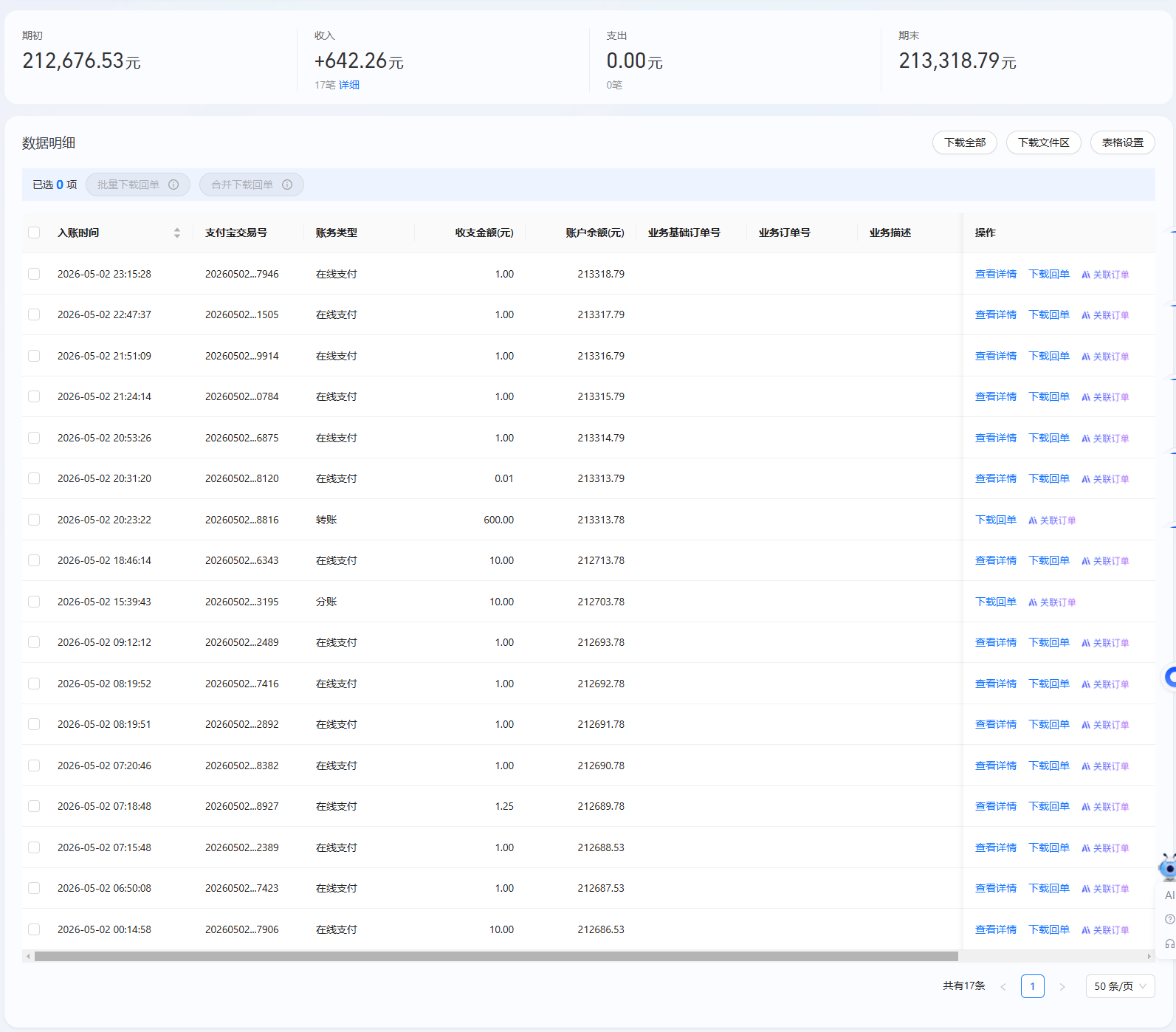Open 关联订单 for transaction 20260502...7416

click(1105, 684)
